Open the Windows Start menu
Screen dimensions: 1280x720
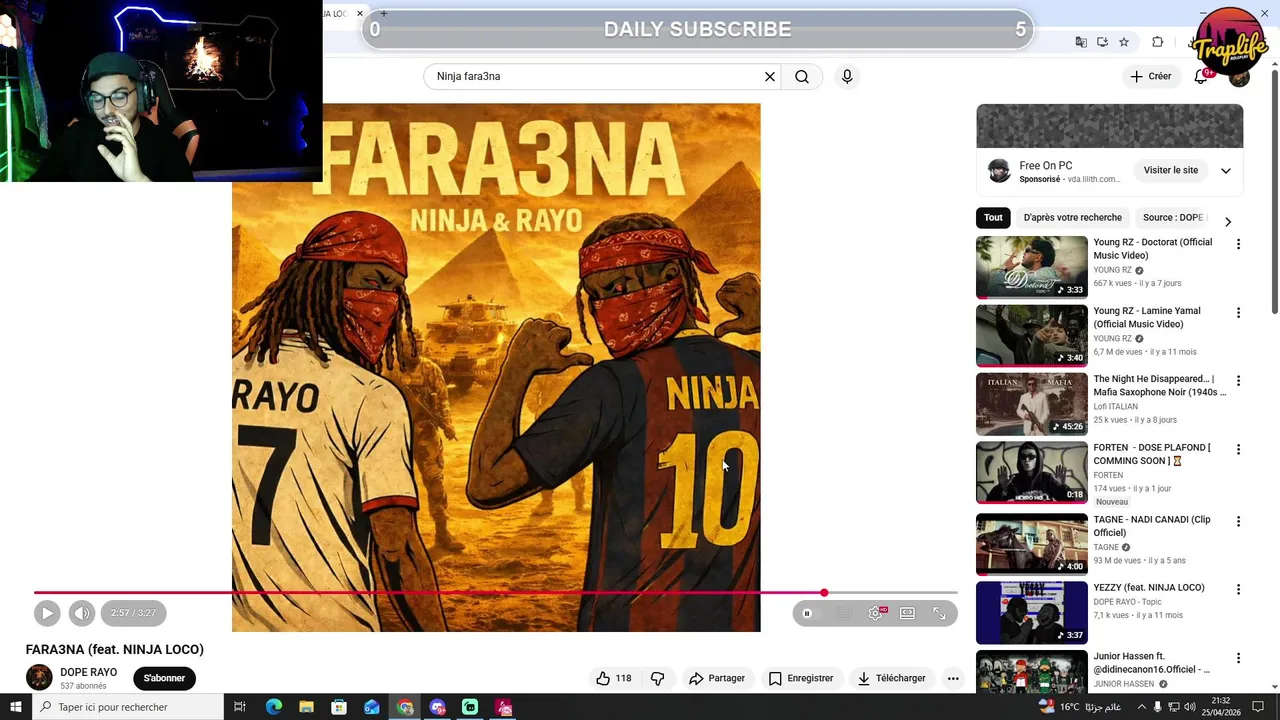tap(16, 707)
